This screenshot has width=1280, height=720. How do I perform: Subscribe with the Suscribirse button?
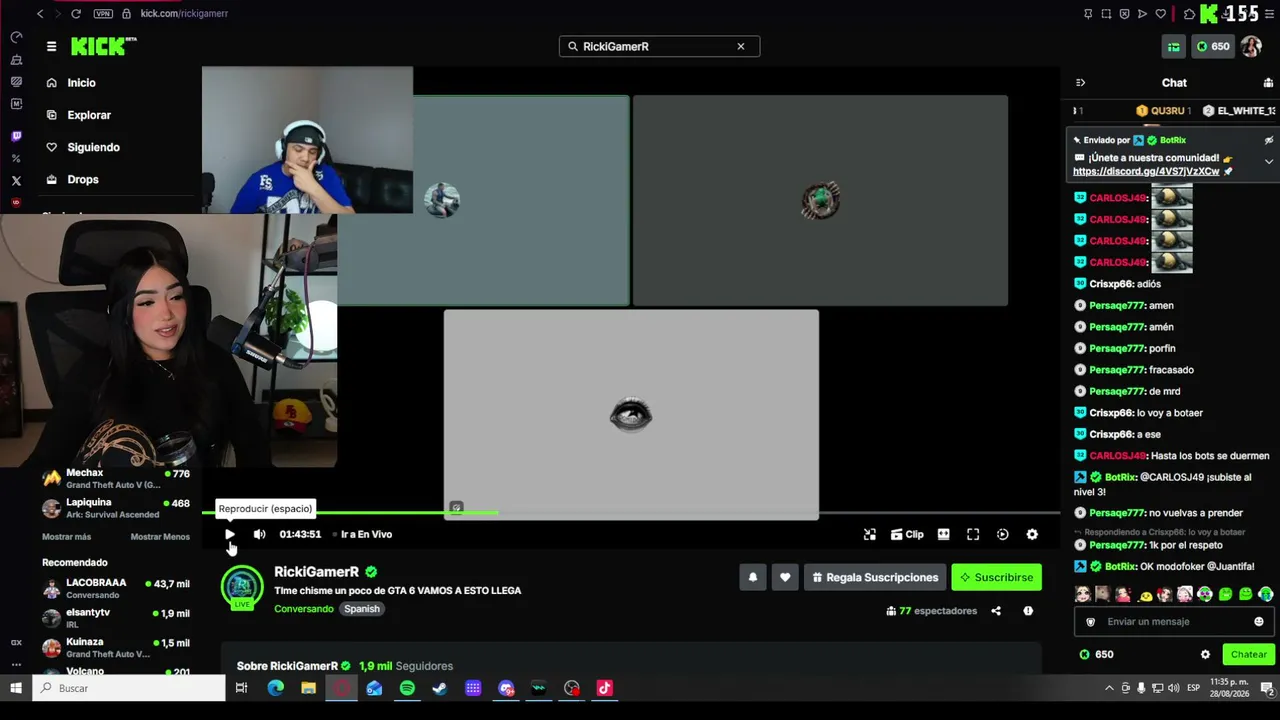coord(996,577)
